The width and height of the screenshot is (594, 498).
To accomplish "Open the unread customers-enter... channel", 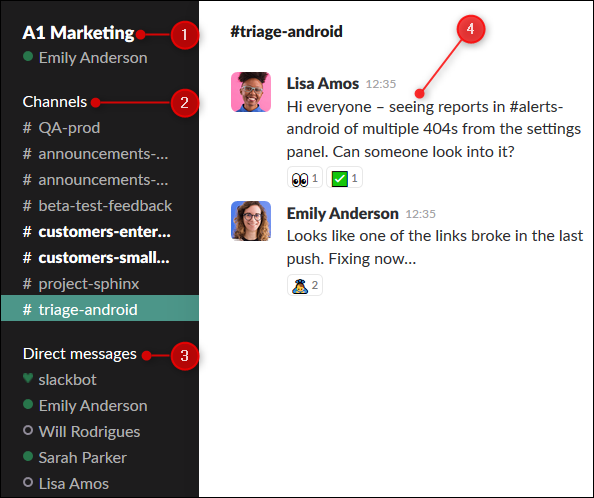I will point(100,232).
